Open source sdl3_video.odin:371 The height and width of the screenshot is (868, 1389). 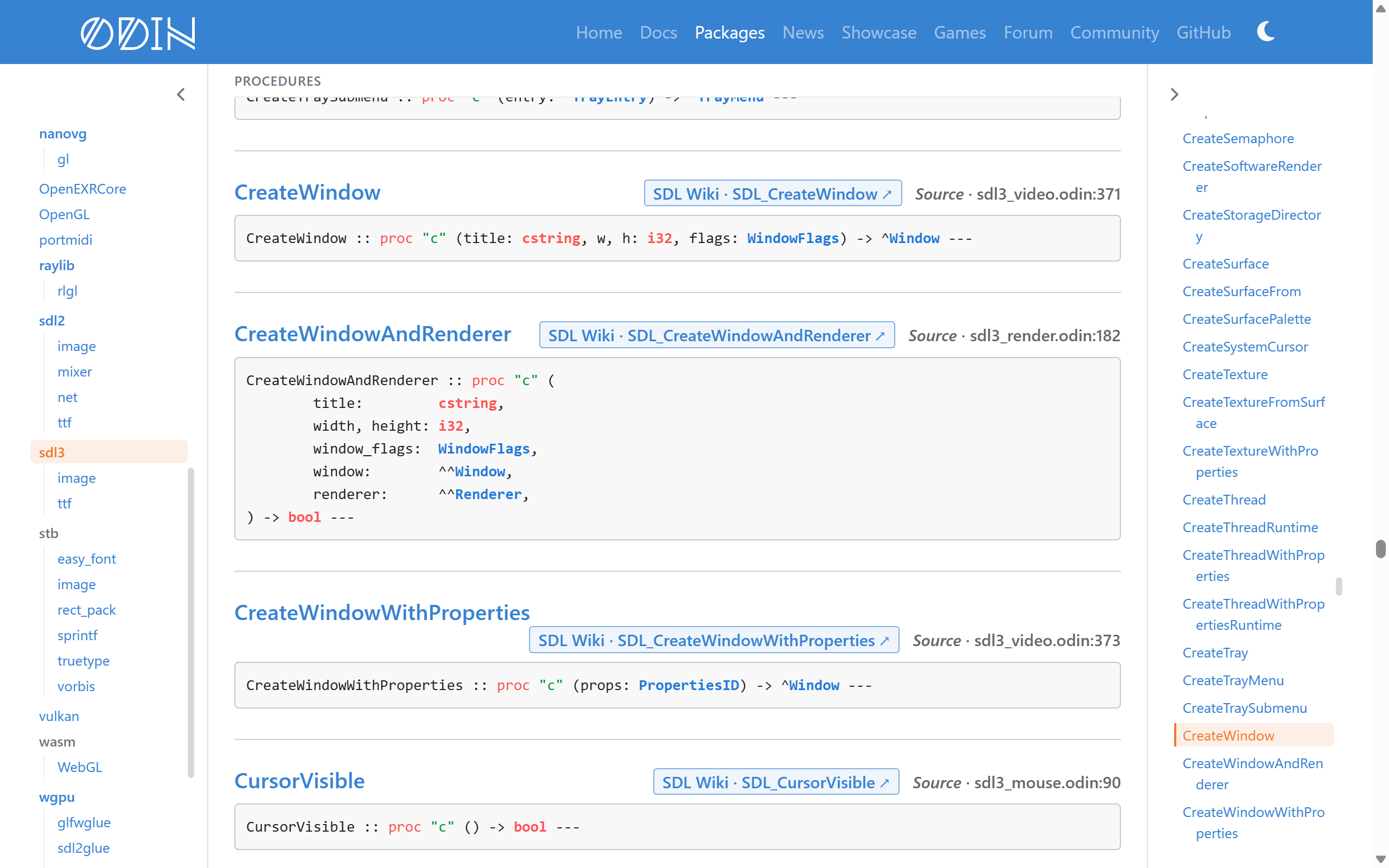1048,194
